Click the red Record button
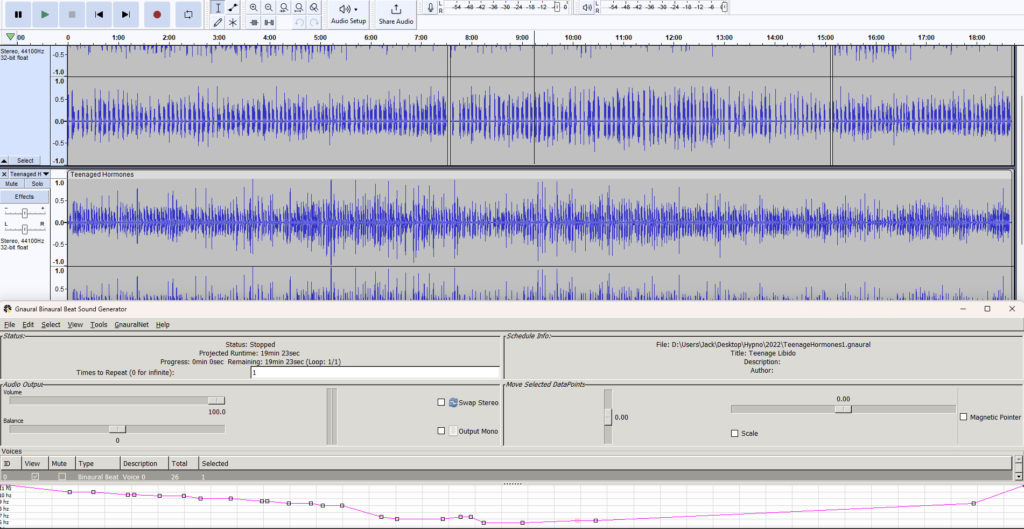 tap(157, 14)
